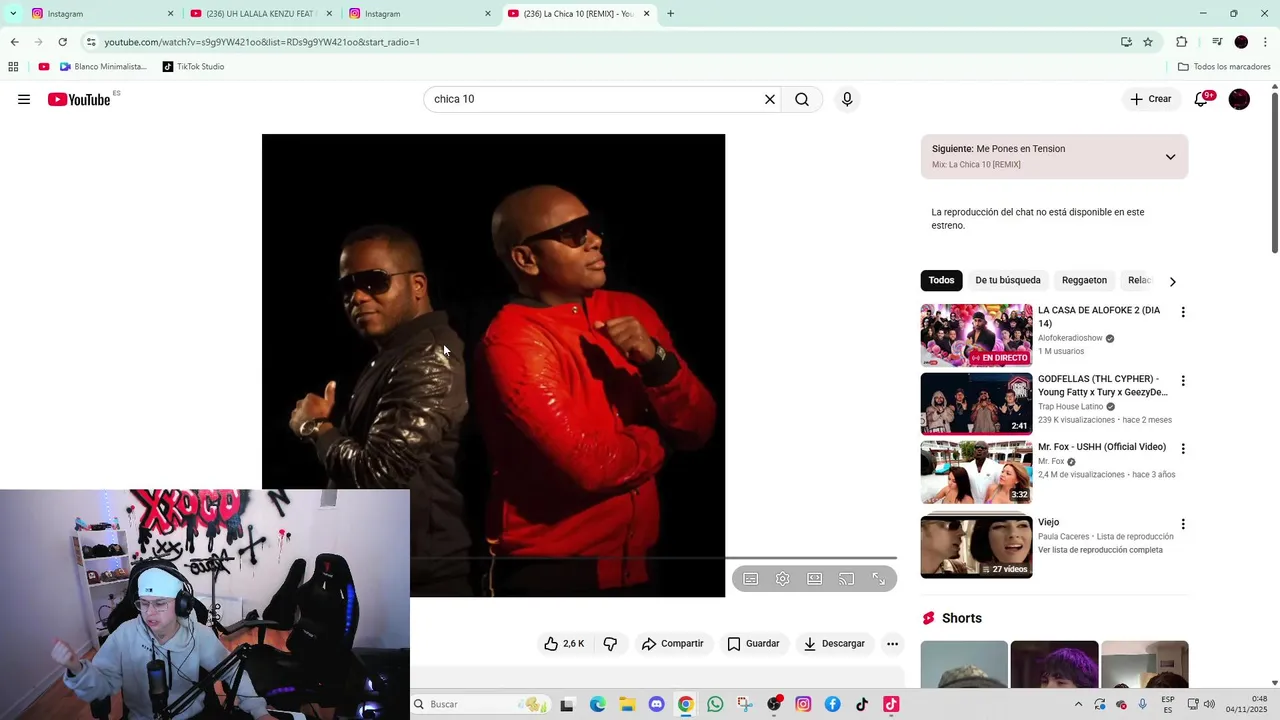The image size is (1280, 720).
Task: Open the YouTube bookmark icon in bookmarks bar
Action: 44,67
